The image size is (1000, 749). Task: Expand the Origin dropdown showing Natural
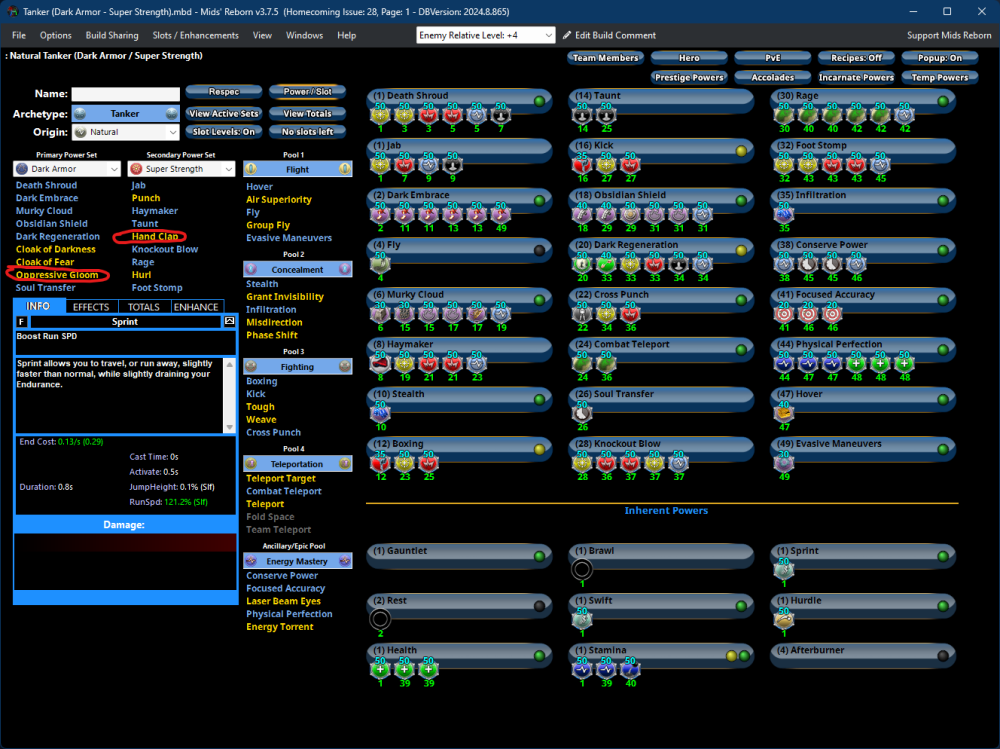pyautogui.click(x=126, y=132)
